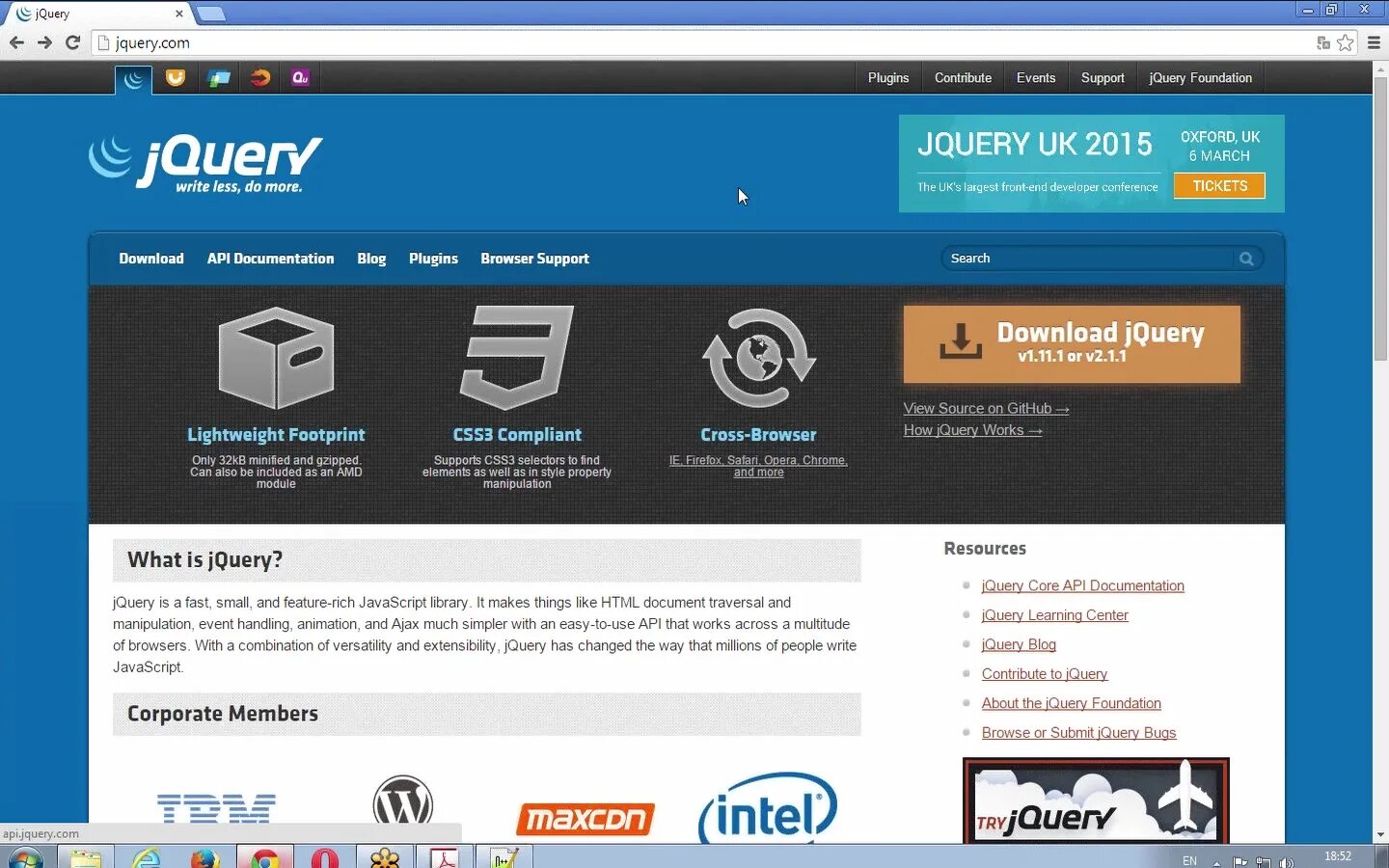The width and height of the screenshot is (1389, 868).
Task: Open a new browser tab
Action: 210,14
